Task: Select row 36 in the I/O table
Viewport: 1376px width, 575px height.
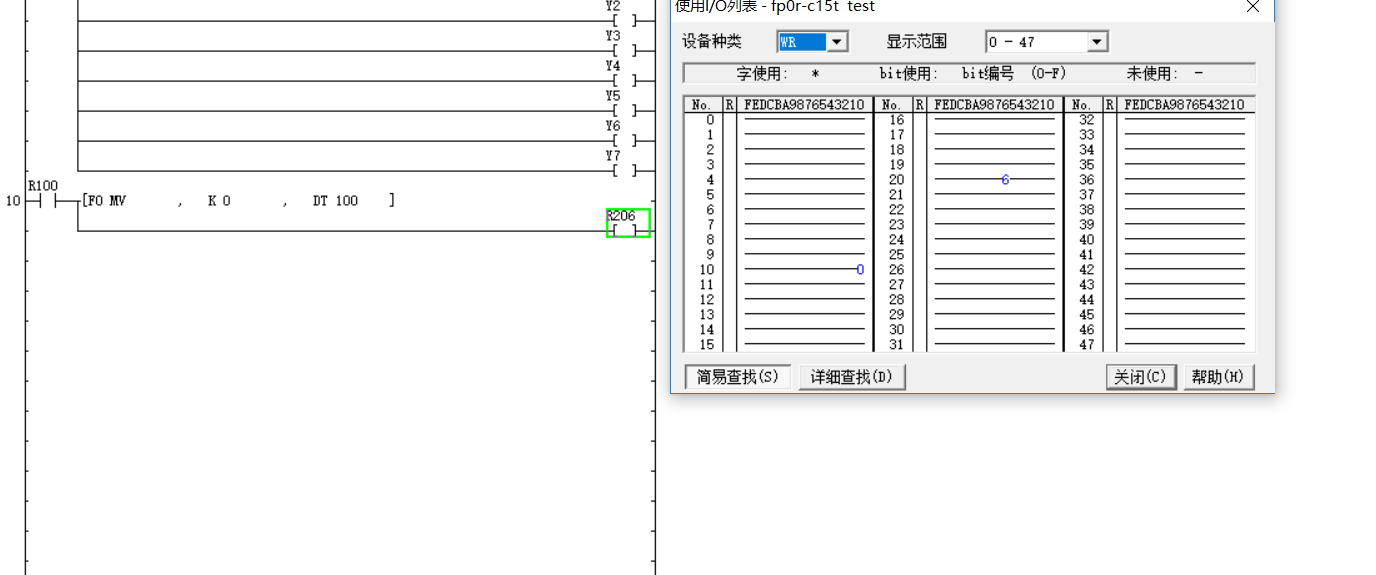Action: [1086, 180]
